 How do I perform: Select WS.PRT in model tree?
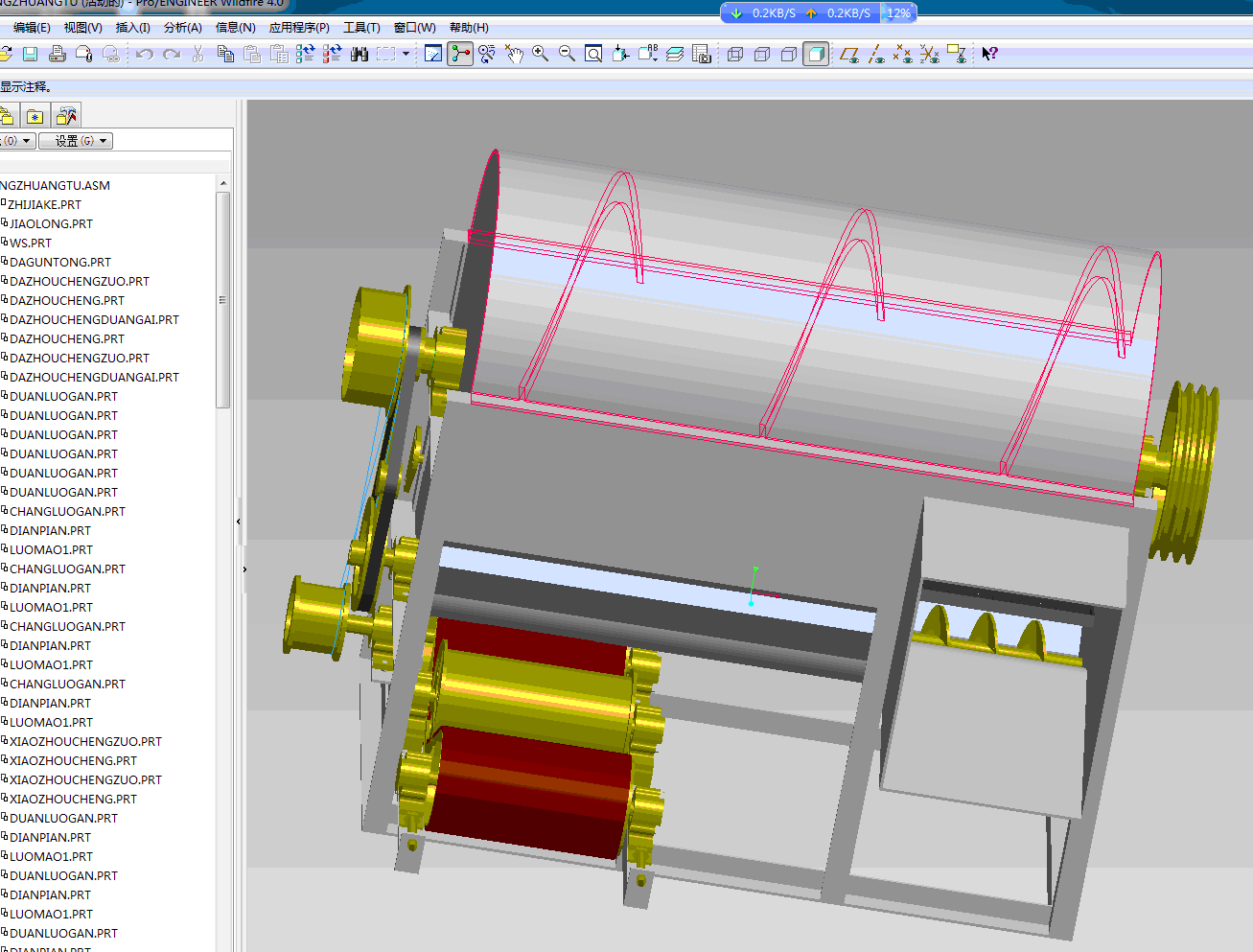click(30, 243)
